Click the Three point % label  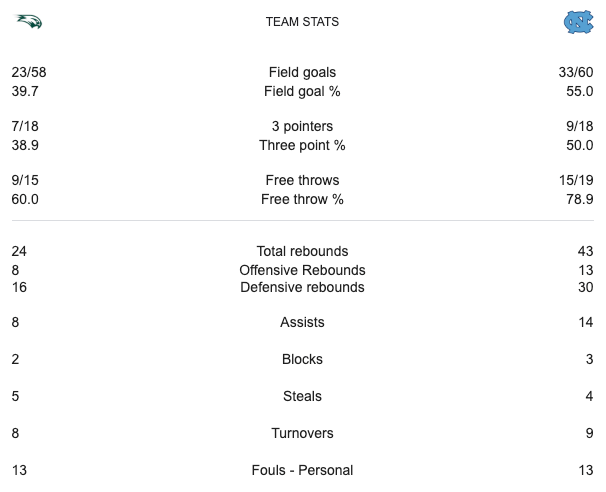302,145
